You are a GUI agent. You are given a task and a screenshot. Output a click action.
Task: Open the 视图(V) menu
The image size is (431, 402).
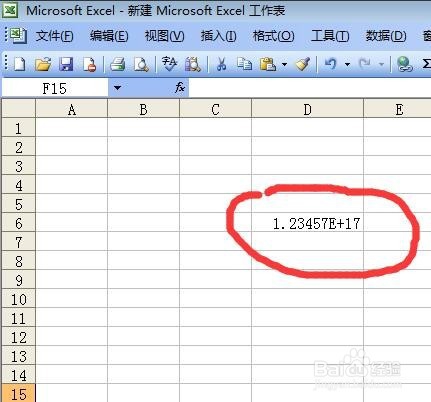tap(164, 36)
